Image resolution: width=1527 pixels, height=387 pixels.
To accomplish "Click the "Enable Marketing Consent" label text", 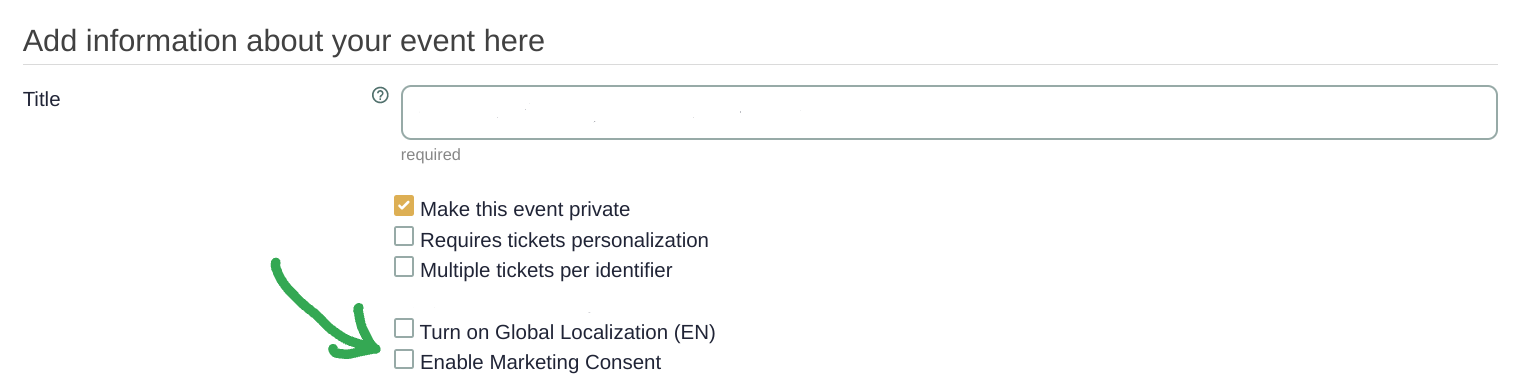I will 540,362.
